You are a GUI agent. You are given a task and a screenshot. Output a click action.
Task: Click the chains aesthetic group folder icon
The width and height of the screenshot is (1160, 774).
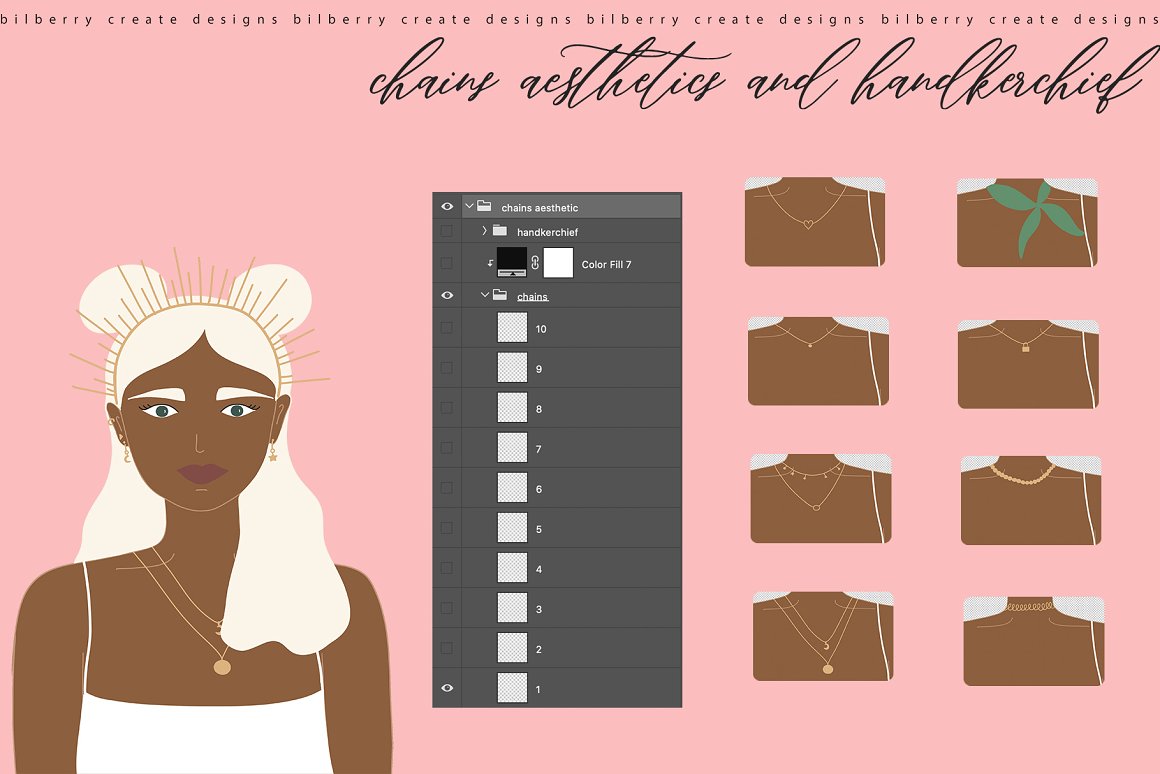coord(484,207)
